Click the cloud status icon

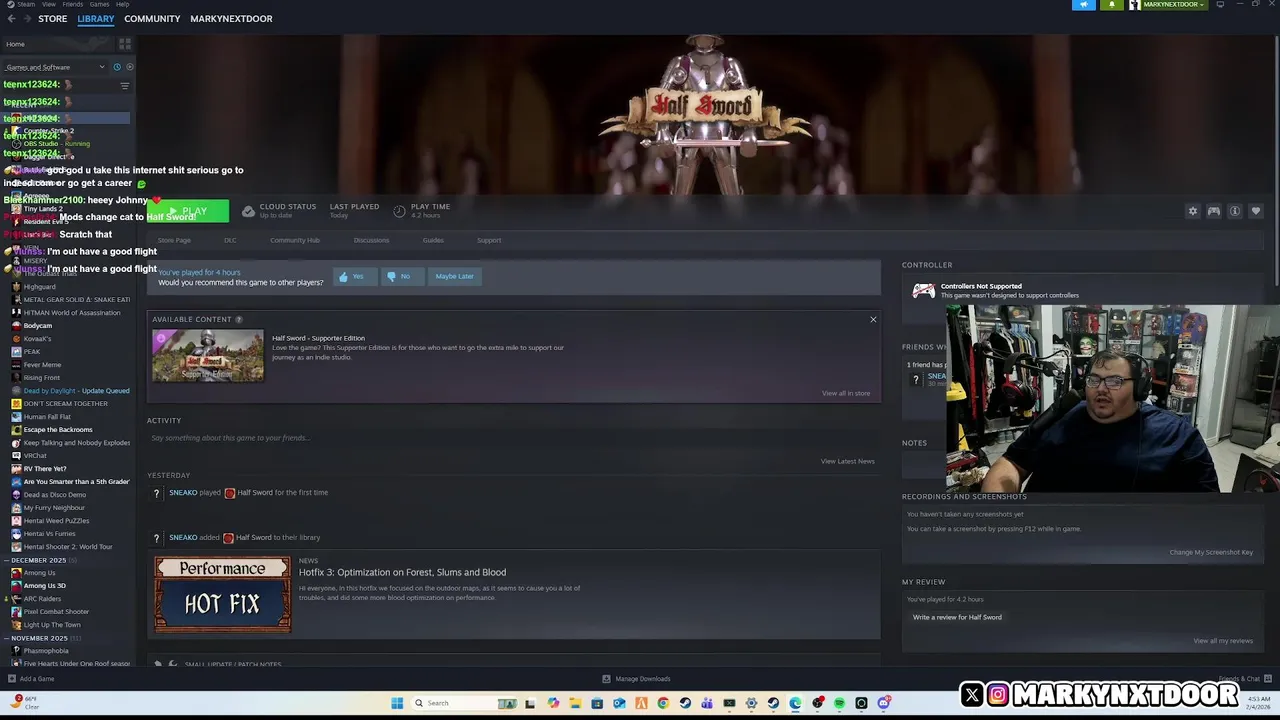point(248,211)
